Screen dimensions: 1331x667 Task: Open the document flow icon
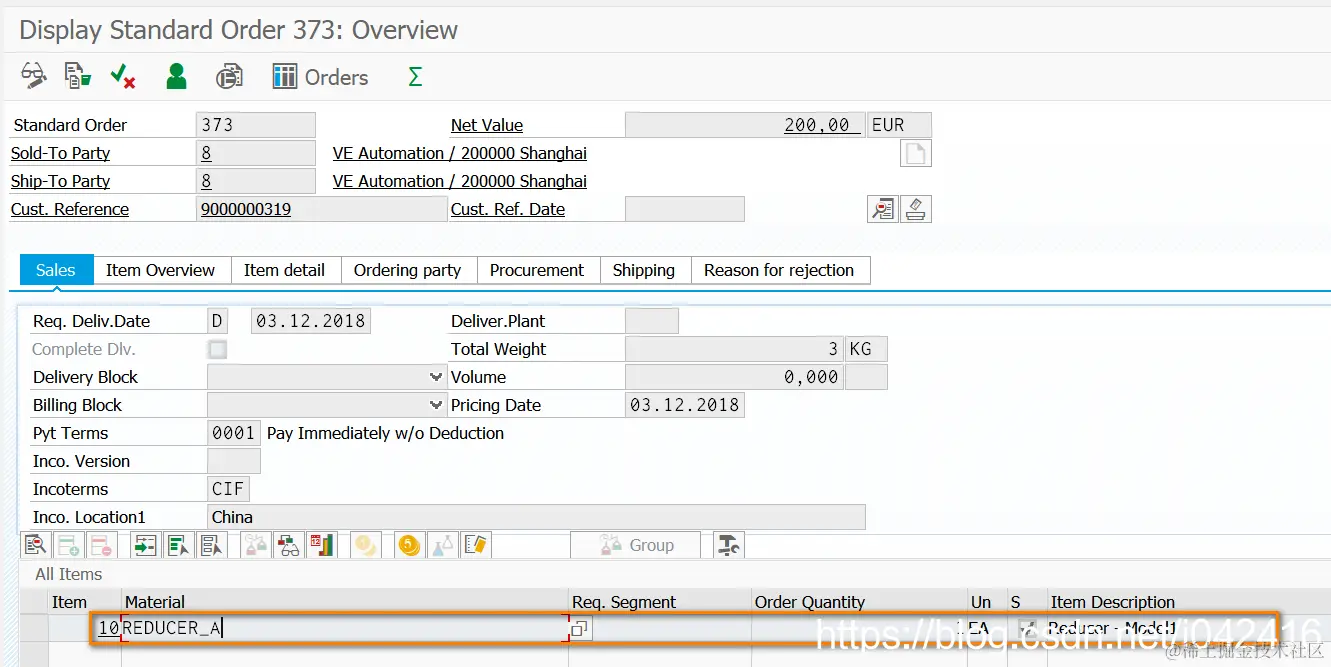pos(78,76)
